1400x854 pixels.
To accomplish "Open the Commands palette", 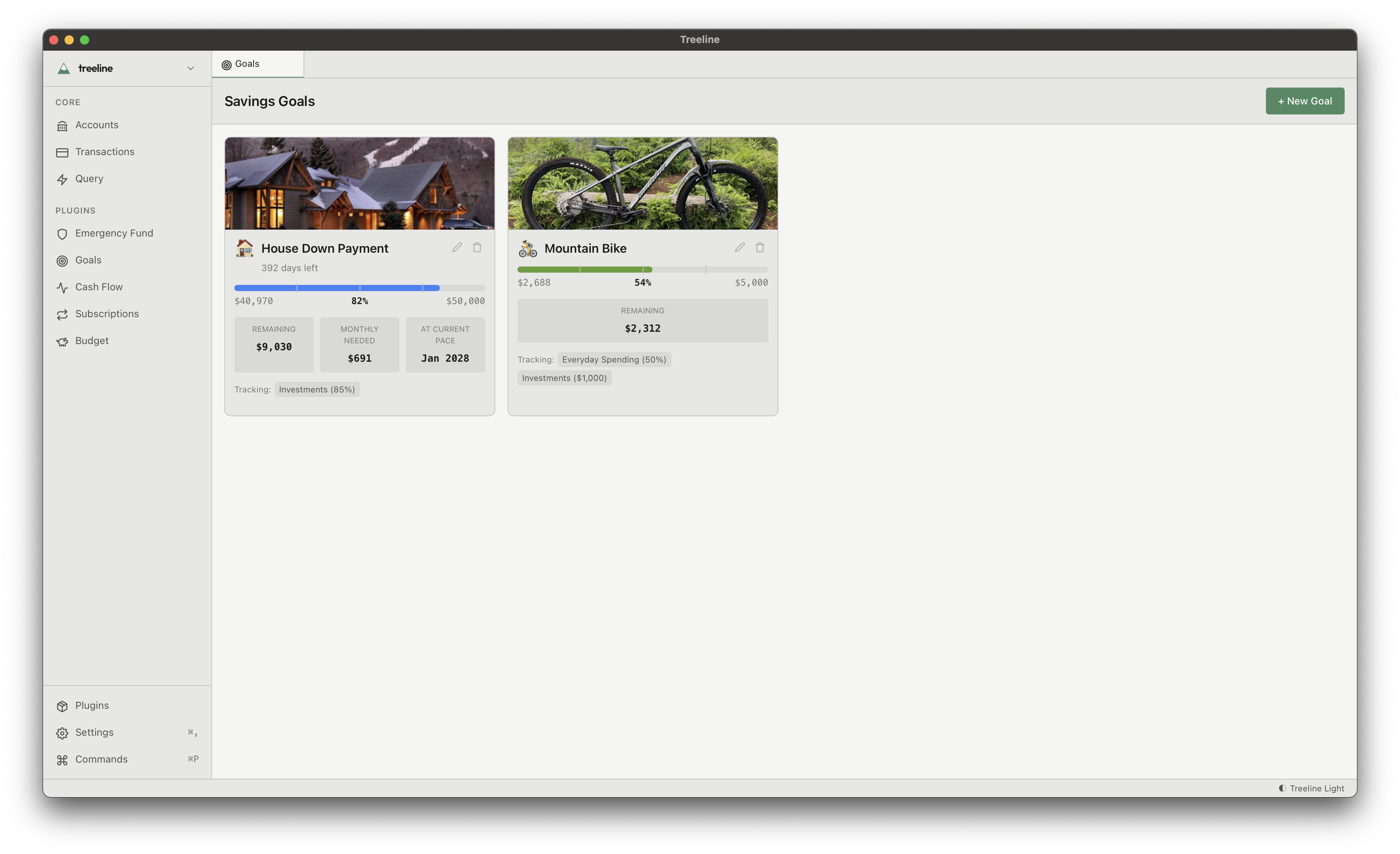I will tap(101, 759).
